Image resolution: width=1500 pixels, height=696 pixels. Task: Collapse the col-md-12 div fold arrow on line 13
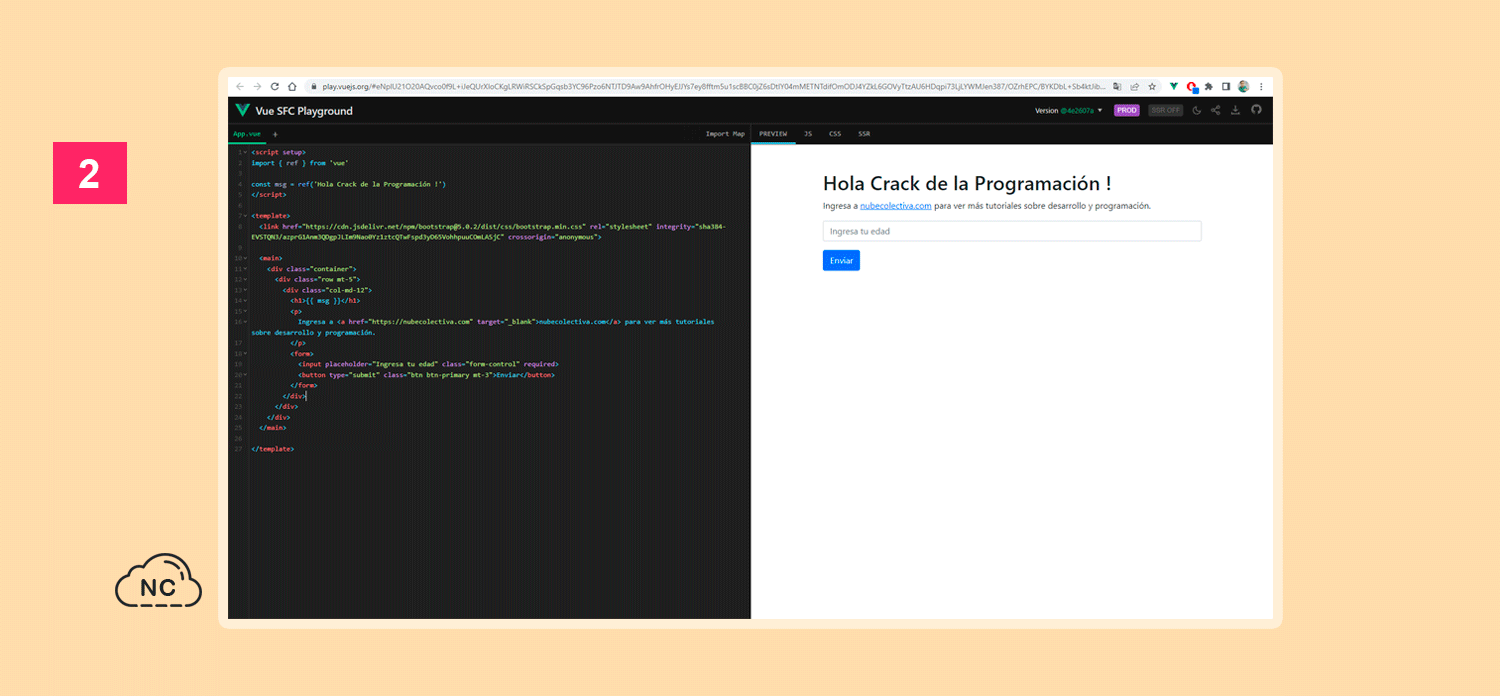[245, 290]
